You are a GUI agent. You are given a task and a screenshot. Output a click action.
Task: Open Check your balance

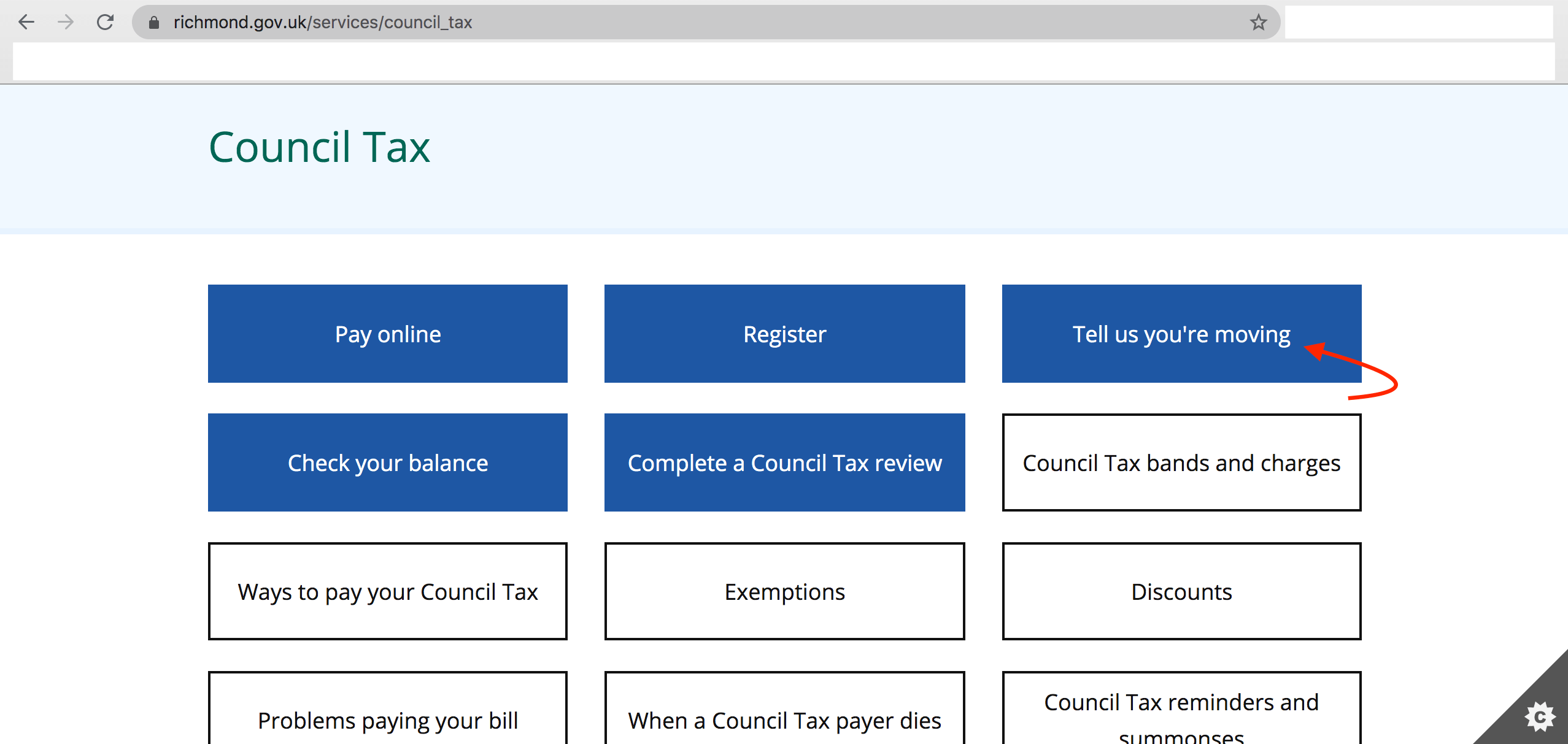tap(387, 462)
